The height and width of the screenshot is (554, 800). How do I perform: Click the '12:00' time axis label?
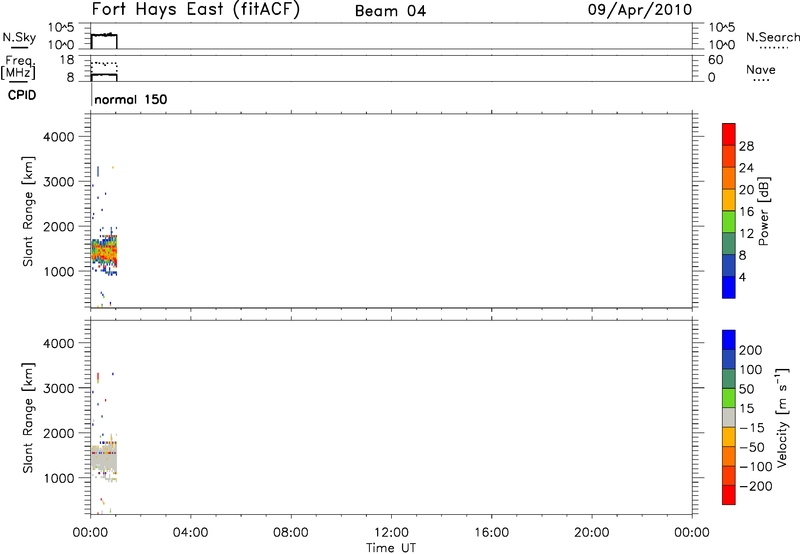[x=391, y=533]
